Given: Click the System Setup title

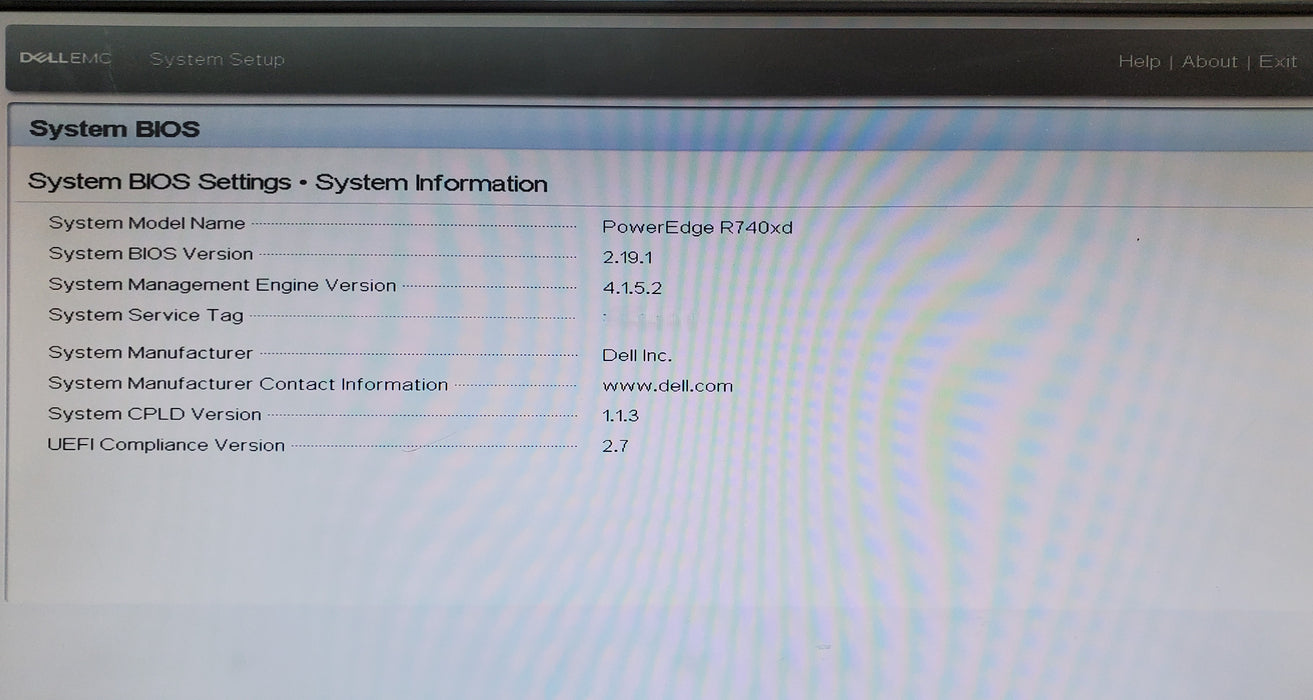Looking at the screenshot, I should [x=217, y=59].
